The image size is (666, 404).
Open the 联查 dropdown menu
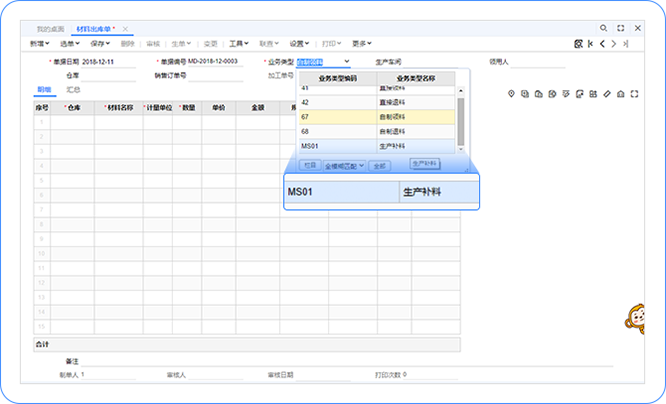269,44
